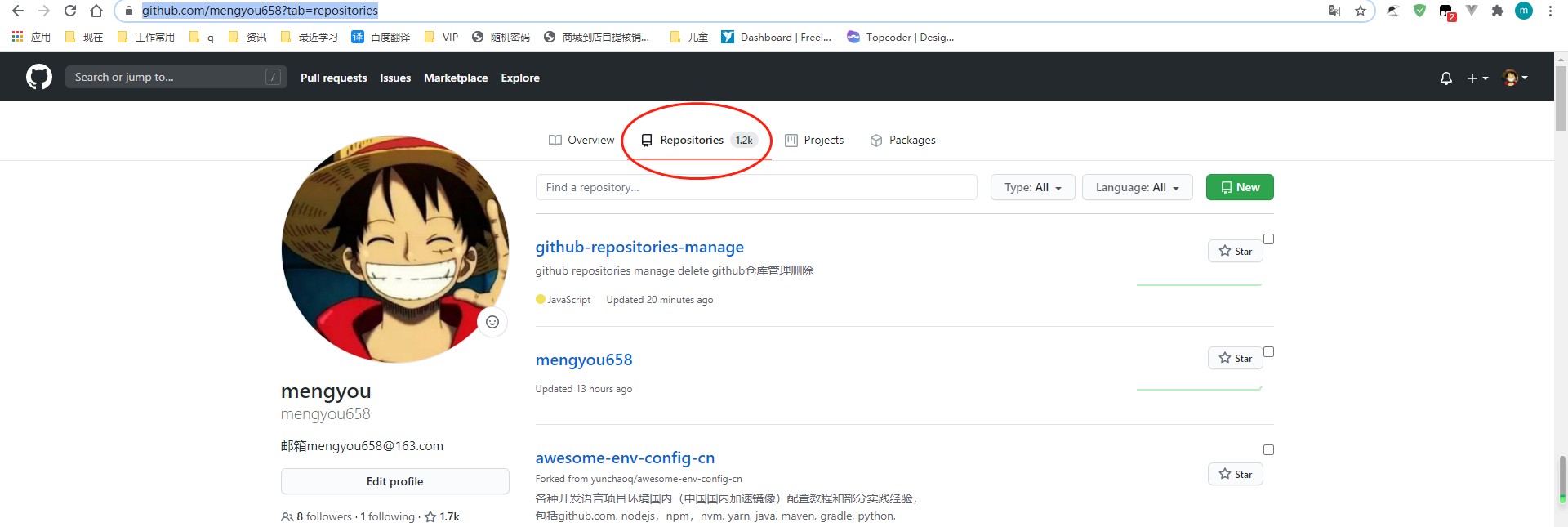Star the awesome-env-config-cn repository
Viewport: 1568px width, 527px height.
click(x=1235, y=474)
